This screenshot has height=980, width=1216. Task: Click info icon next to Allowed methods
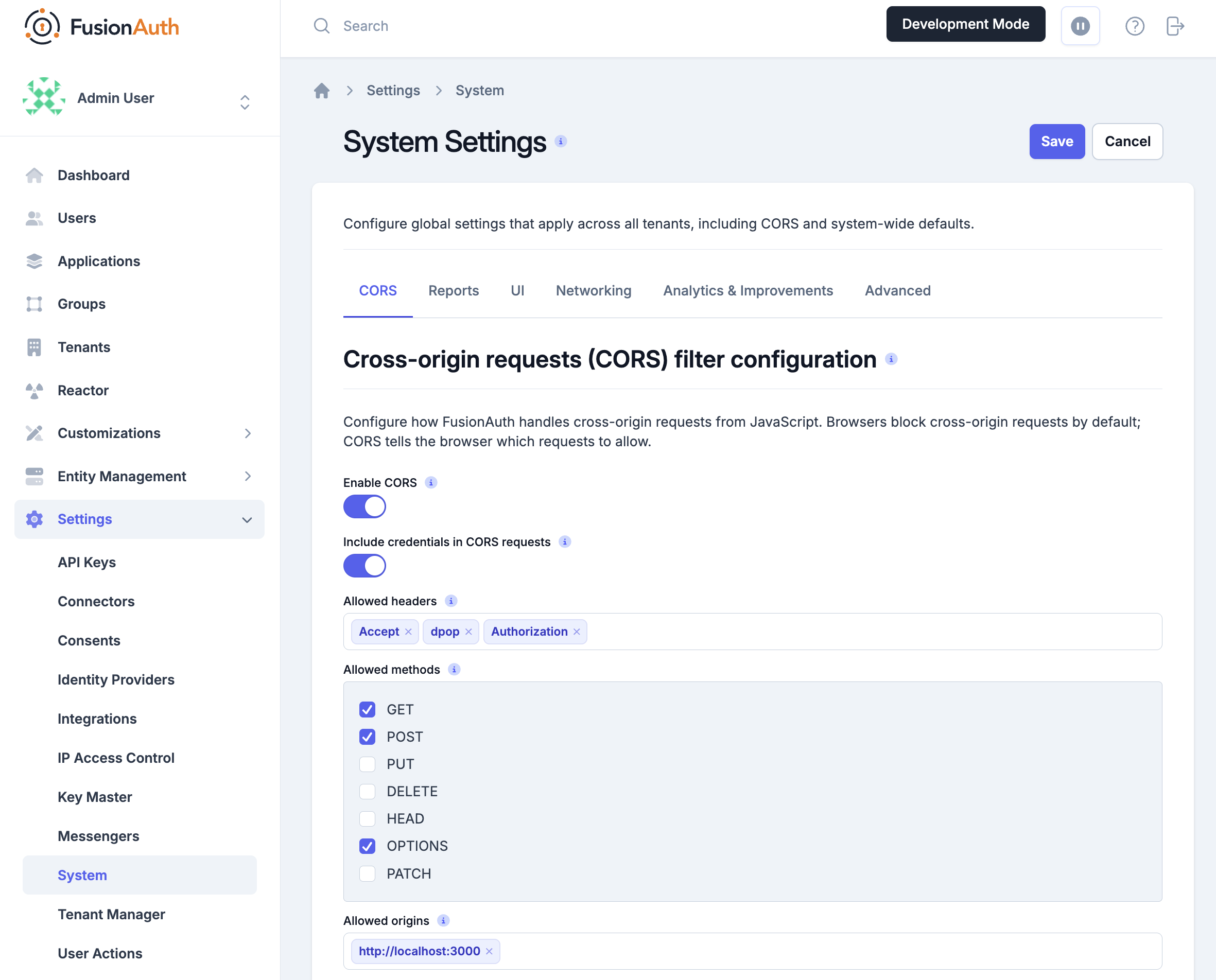click(454, 670)
